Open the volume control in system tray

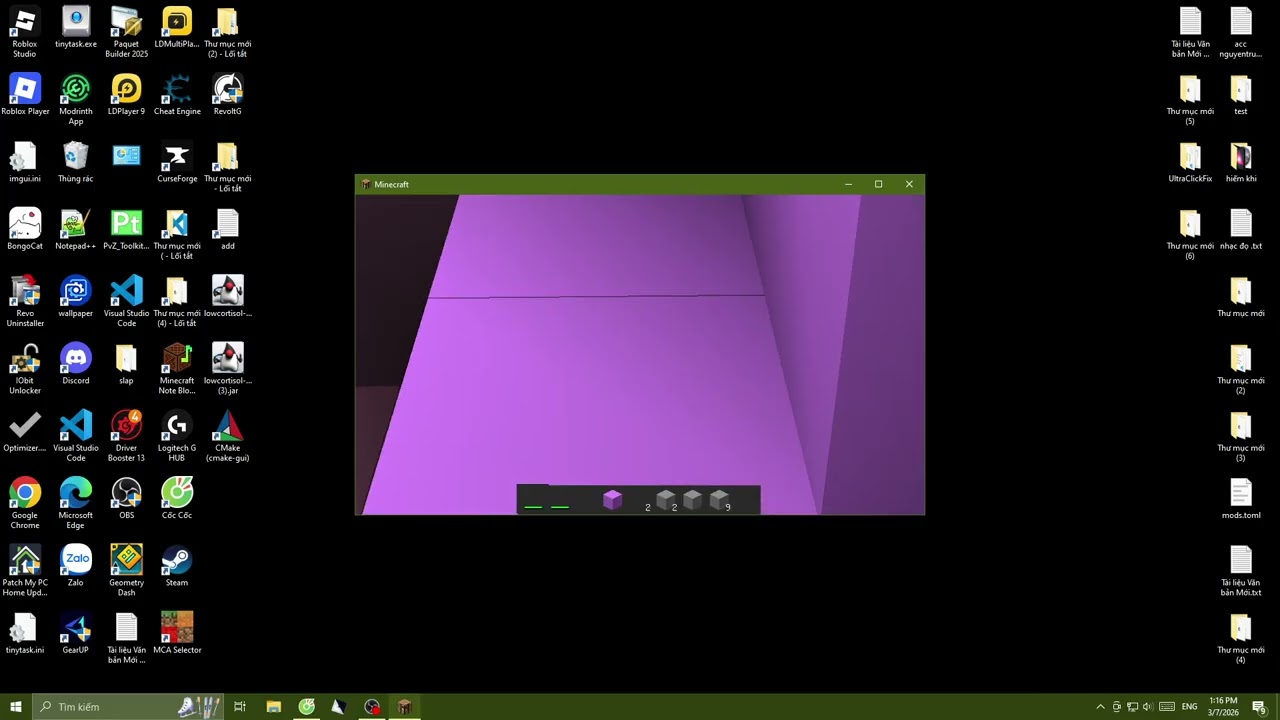(1147, 707)
